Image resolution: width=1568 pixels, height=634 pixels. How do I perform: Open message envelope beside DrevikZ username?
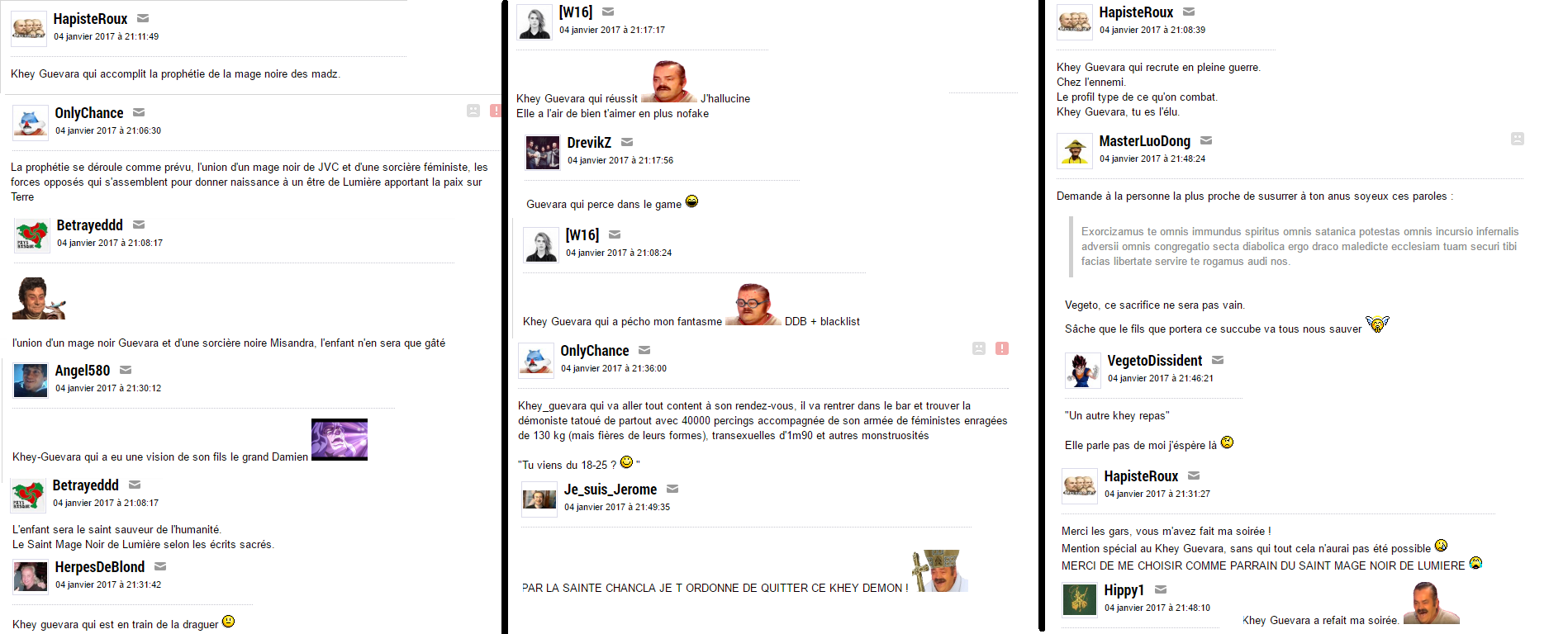627,142
